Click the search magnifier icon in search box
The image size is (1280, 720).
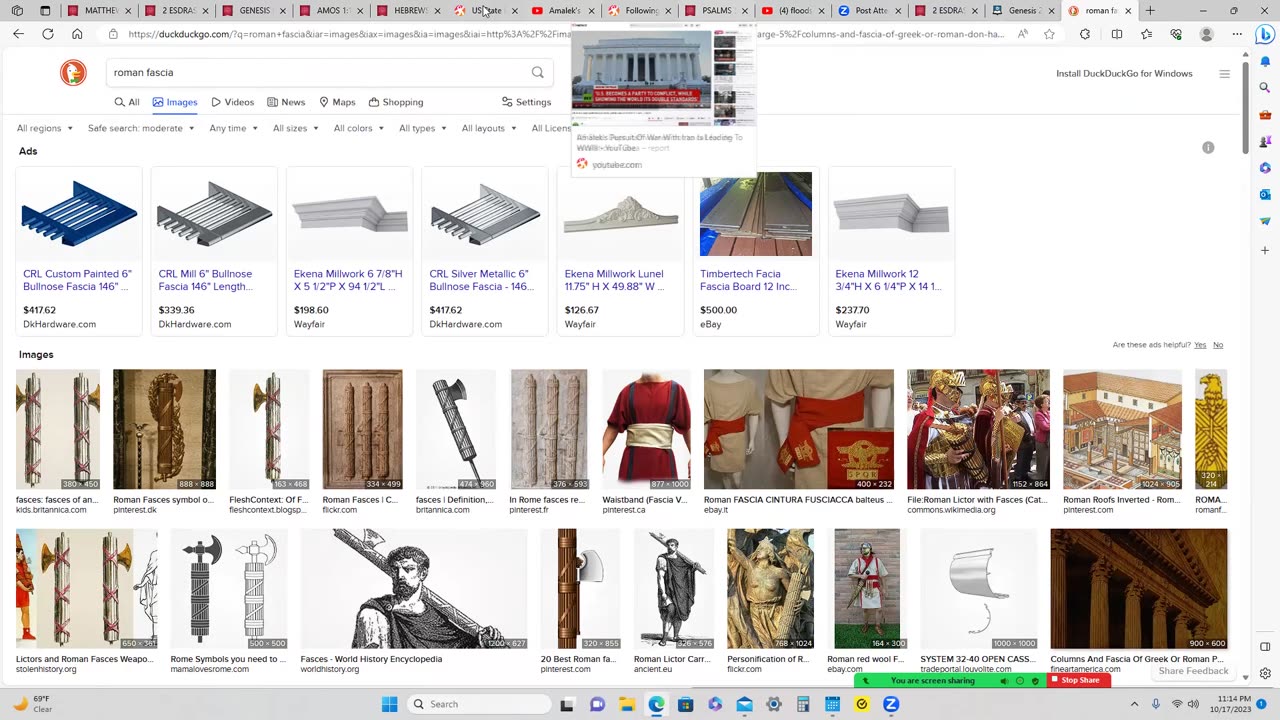point(538,72)
